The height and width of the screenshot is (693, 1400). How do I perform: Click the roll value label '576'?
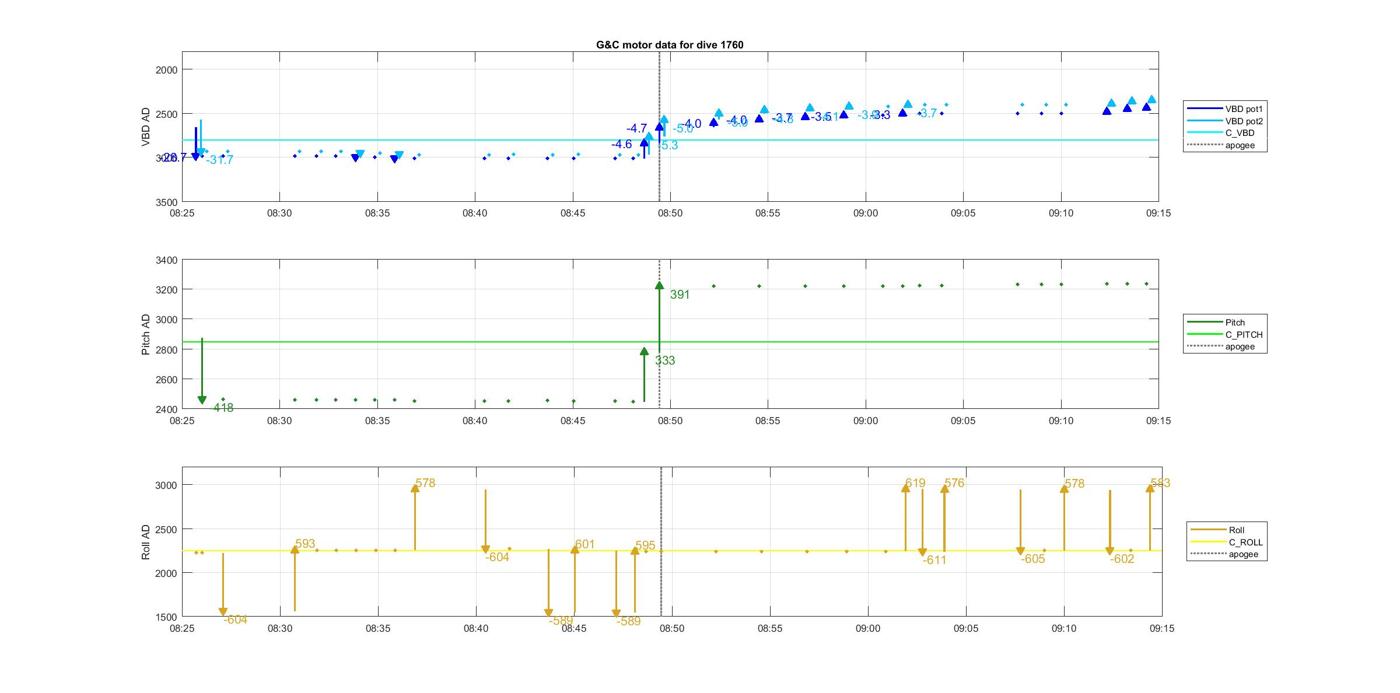click(954, 483)
